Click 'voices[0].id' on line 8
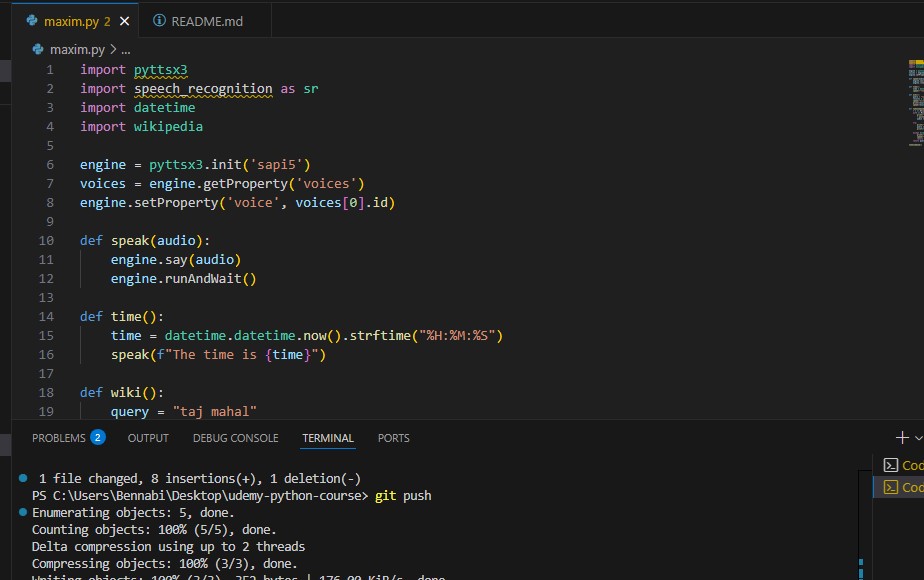 click(x=342, y=202)
